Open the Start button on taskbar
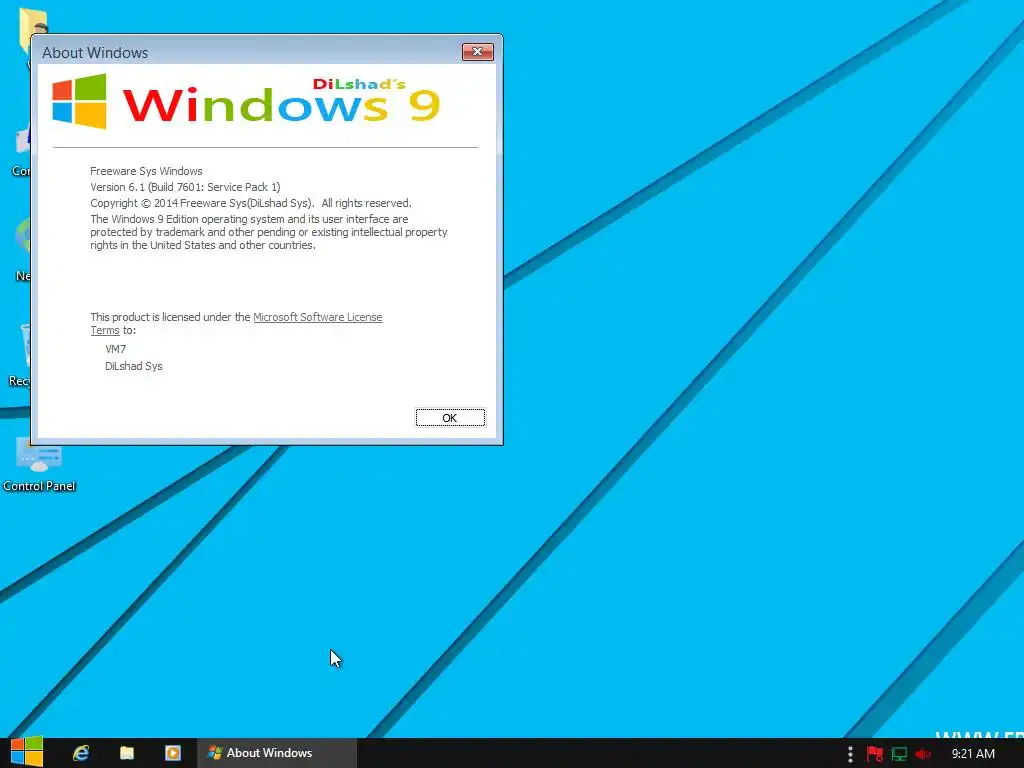Image resolution: width=1024 pixels, height=768 pixels. pos(27,752)
